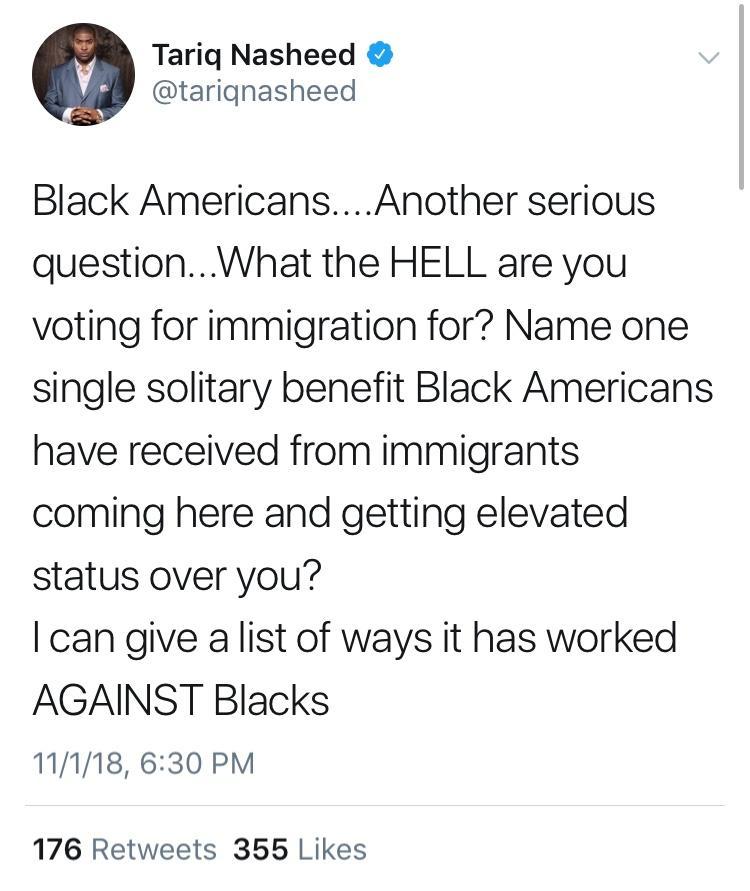This screenshot has height=891, width=750.
Task: Click the text 'Black Americans....Another serious'
Action: [344, 201]
